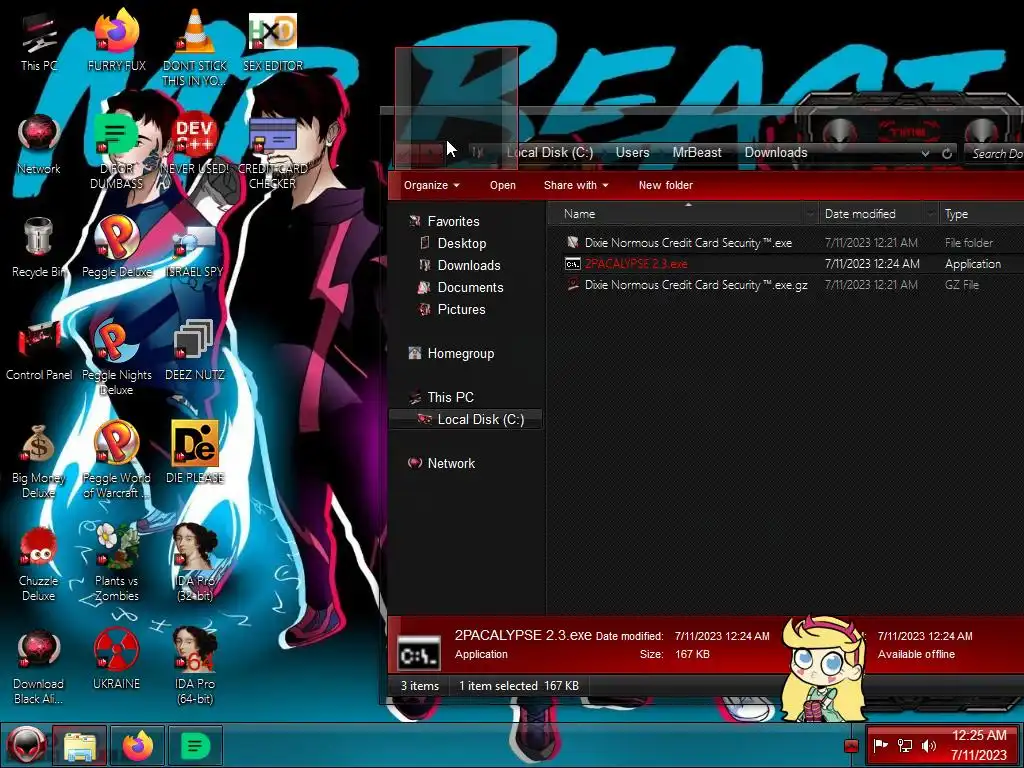Click the Downloads breadcrumb segment
This screenshot has height=768, width=1024.
coord(776,152)
